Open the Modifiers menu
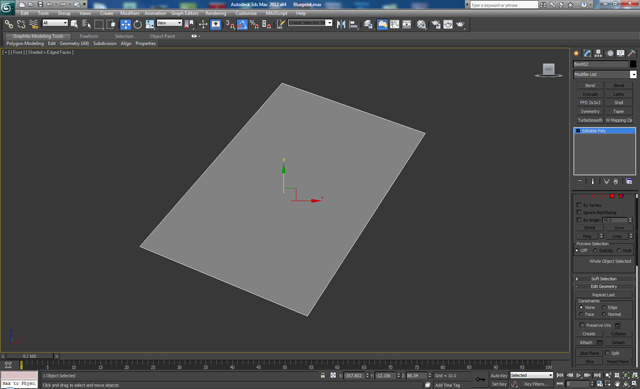 click(130, 13)
